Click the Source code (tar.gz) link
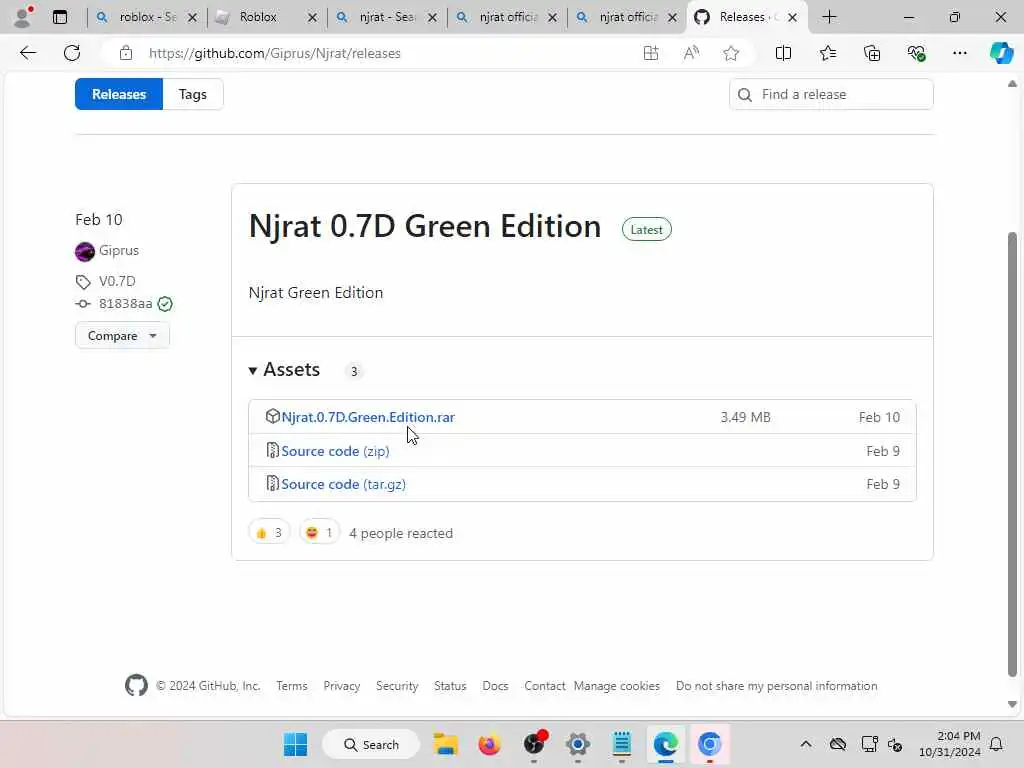 coord(344,484)
